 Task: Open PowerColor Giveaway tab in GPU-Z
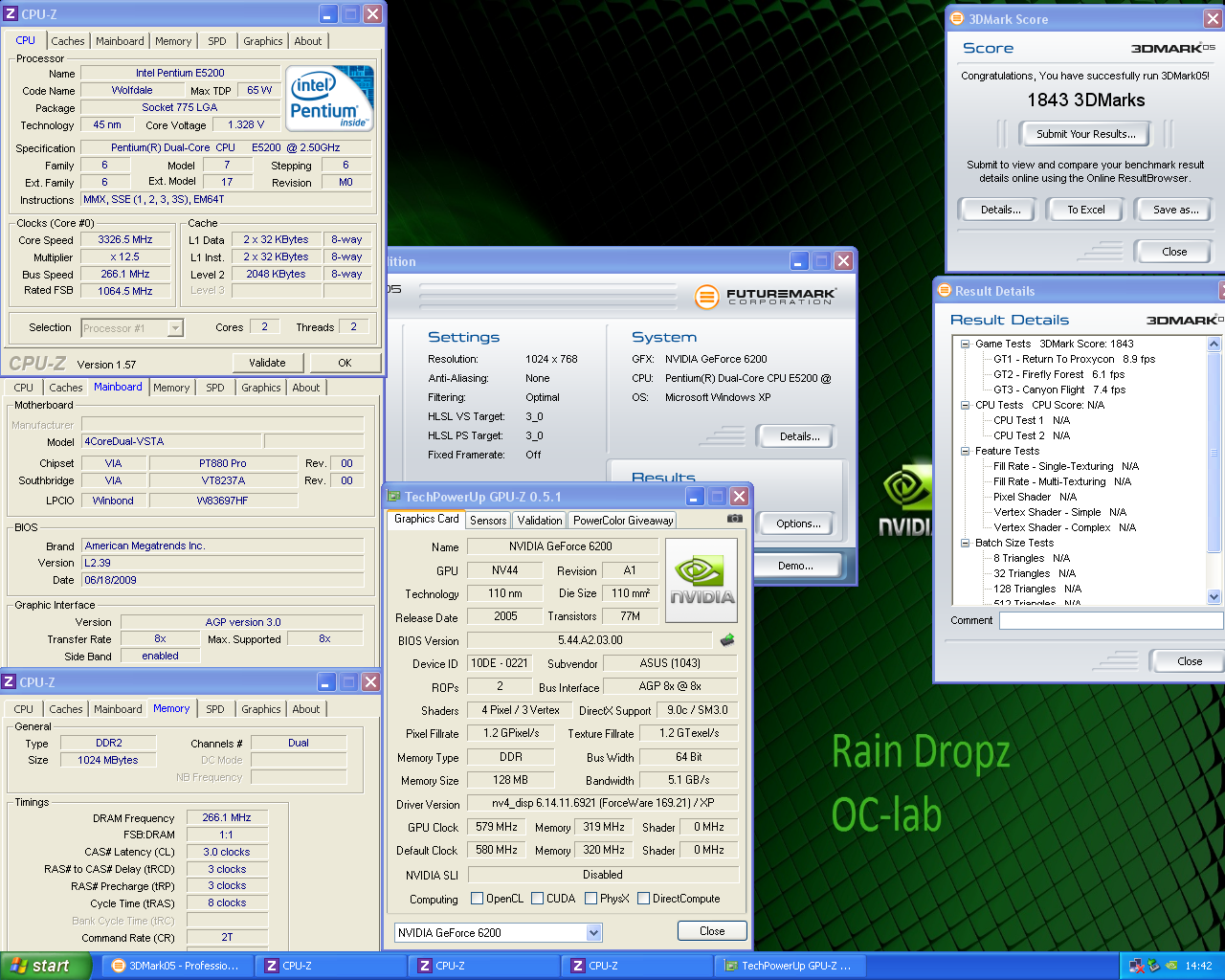point(623,521)
